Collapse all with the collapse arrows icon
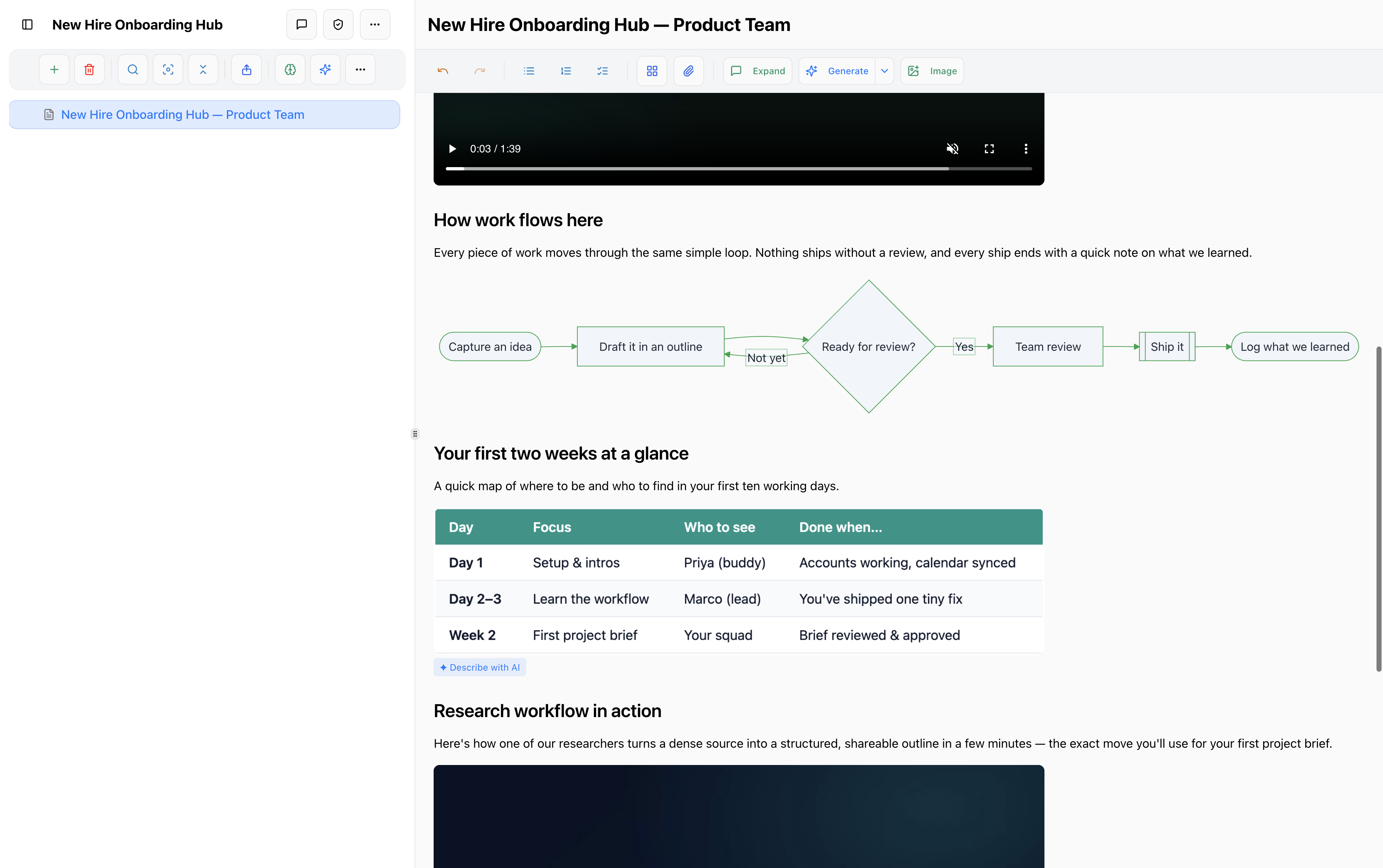Image resolution: width=1383 pixels, height=868 pixels. point(203,70)
